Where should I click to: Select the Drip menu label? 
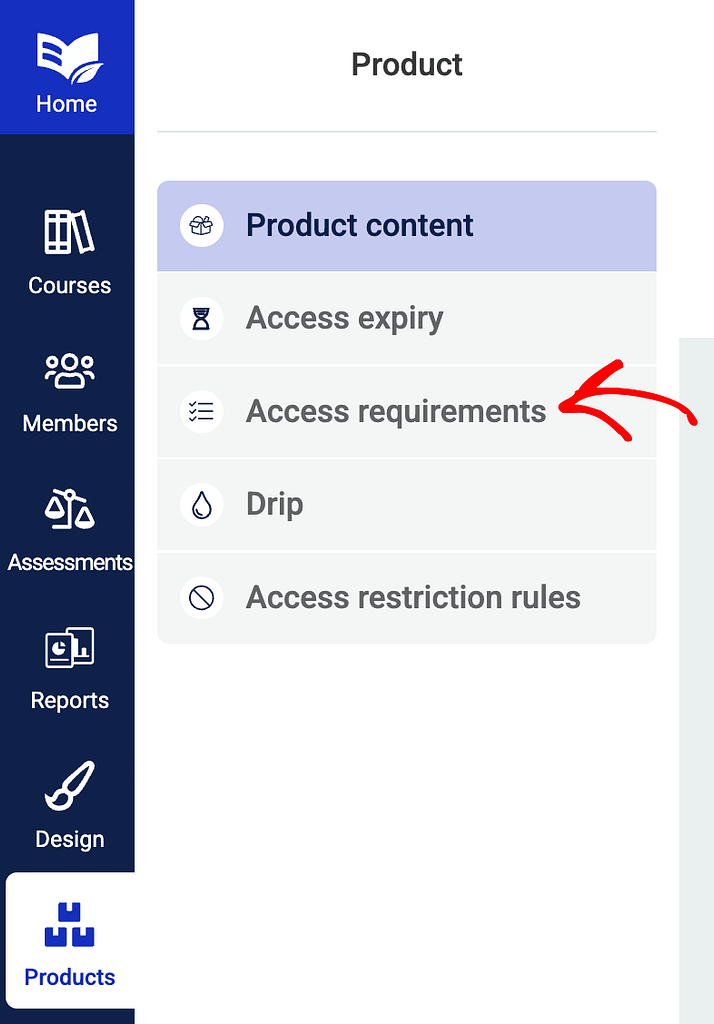coord(274,505)
